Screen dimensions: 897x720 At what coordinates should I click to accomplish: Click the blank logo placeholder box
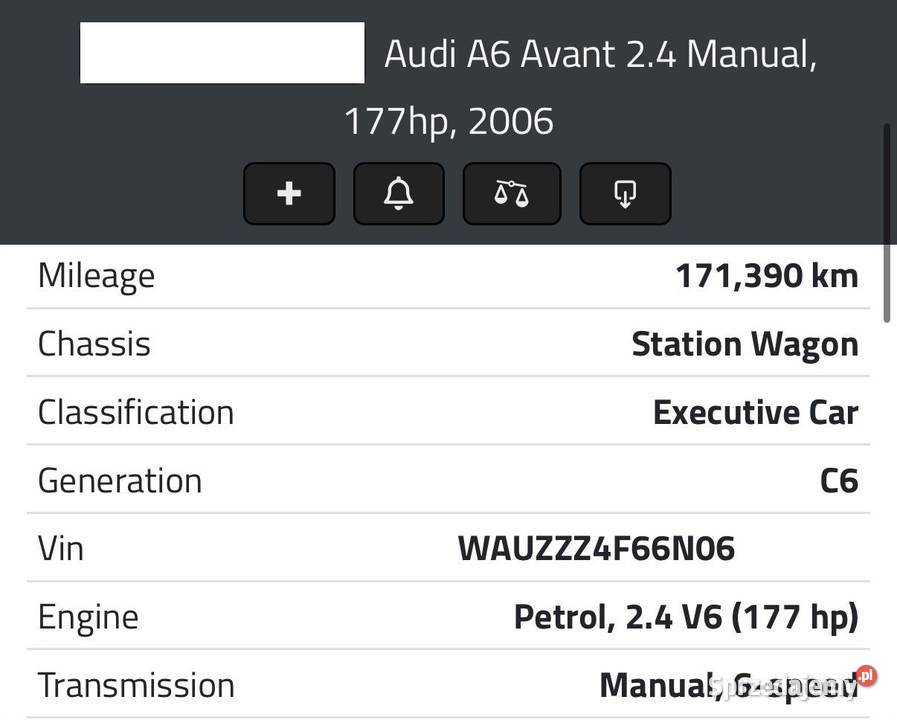(x=222, y=52)
